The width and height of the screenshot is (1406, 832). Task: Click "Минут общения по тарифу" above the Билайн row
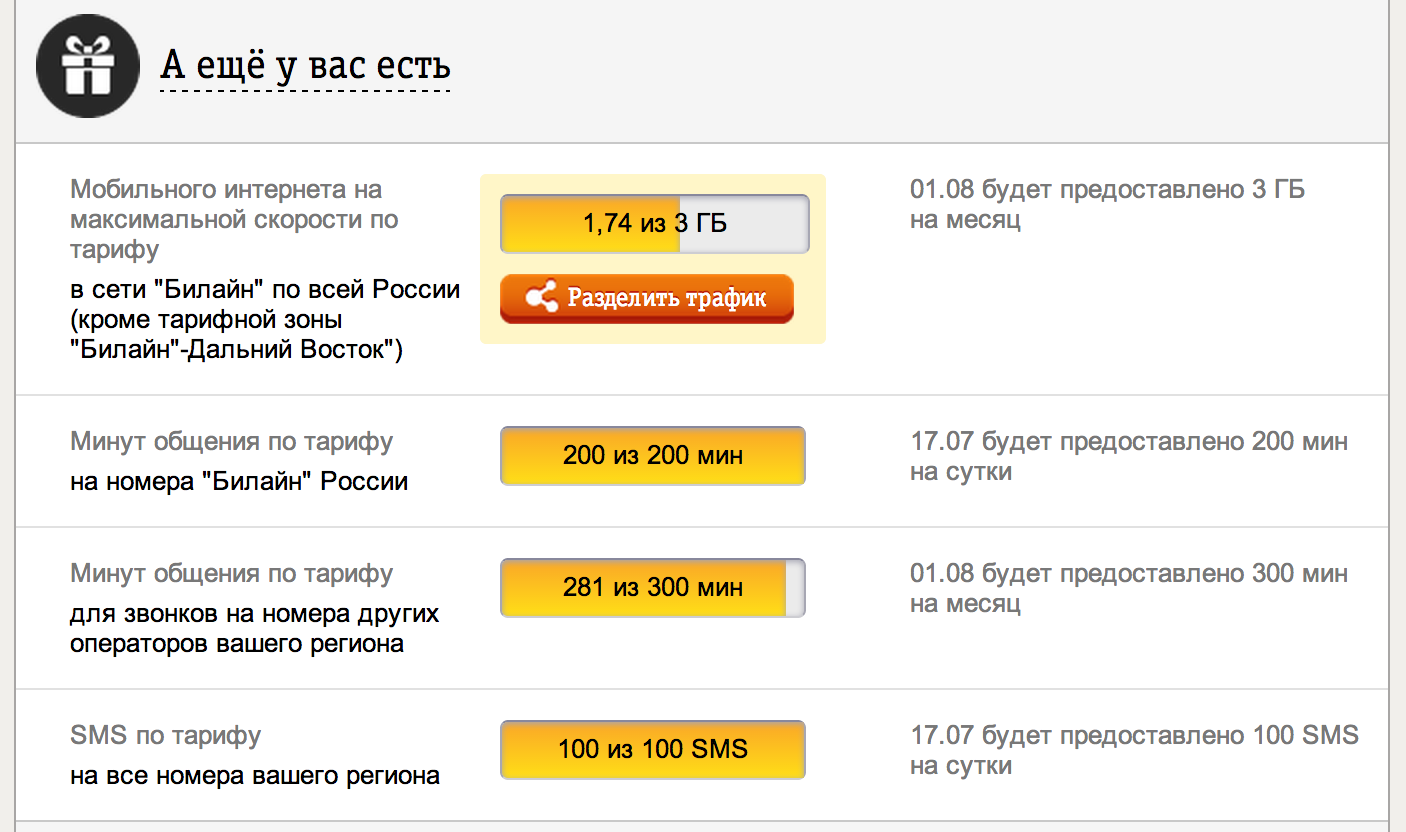click(x=231, y=441)
